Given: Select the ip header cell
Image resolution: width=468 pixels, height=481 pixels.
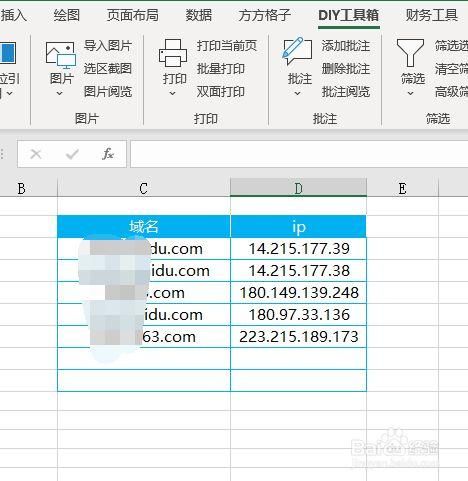Looking at the screenshot, I should (298, 227).
